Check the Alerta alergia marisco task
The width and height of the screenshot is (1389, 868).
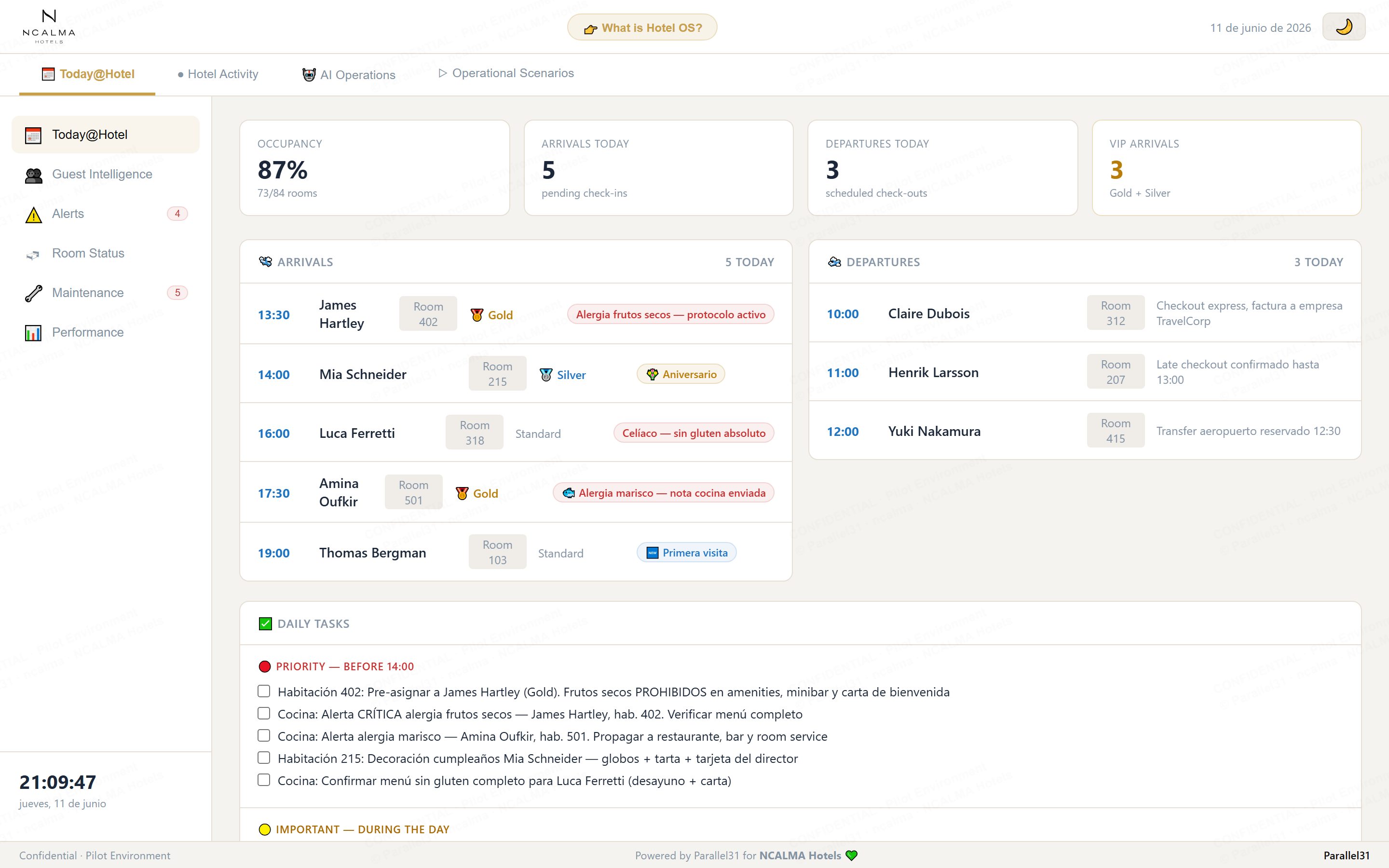263,735
